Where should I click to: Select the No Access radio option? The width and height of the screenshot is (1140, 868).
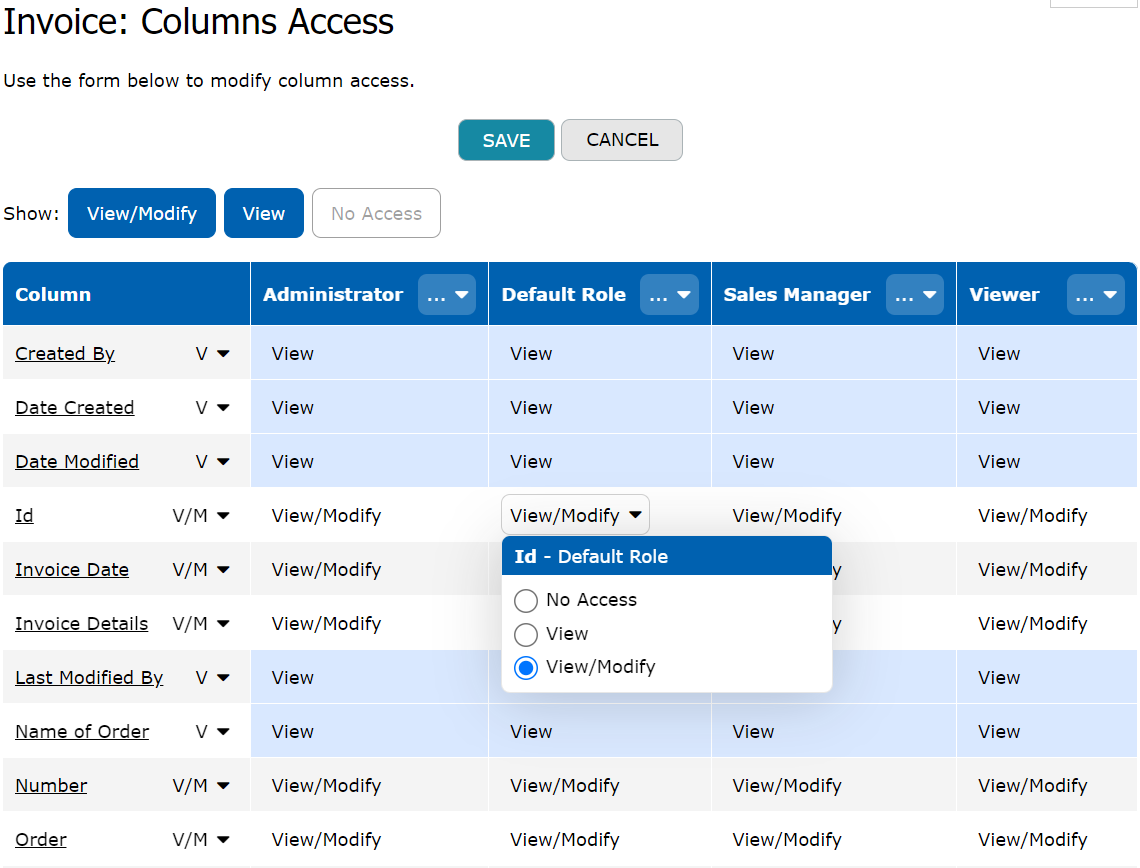(526, 600)
